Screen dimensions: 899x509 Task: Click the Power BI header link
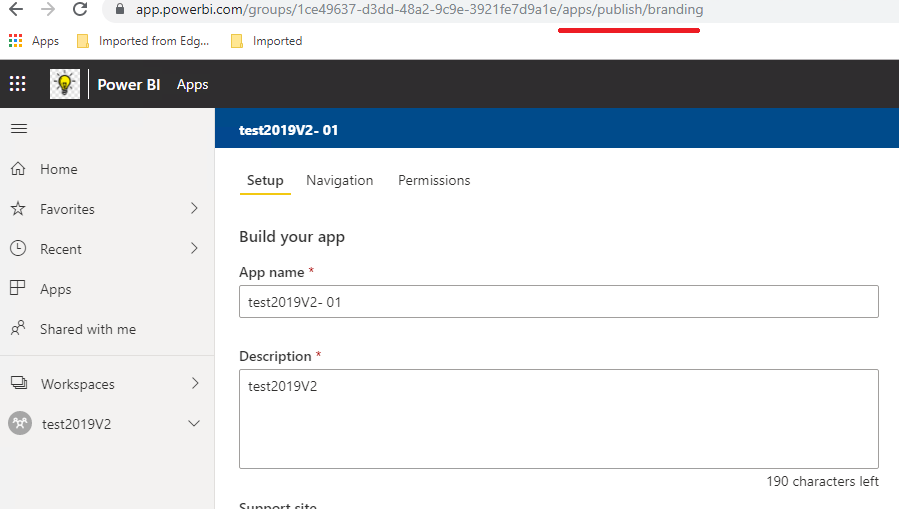coord(129,84)
